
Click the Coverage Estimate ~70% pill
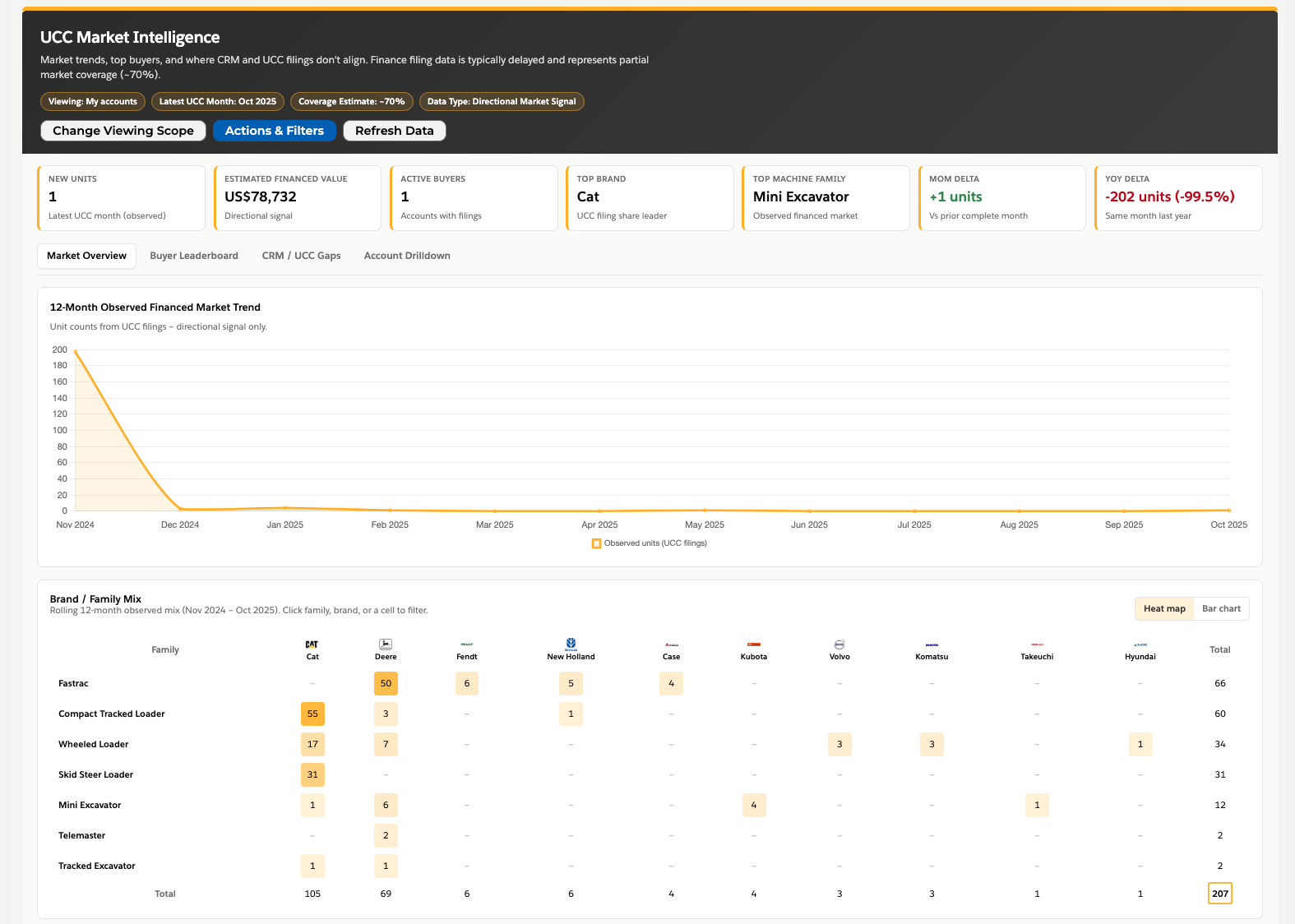pos(352,102)
